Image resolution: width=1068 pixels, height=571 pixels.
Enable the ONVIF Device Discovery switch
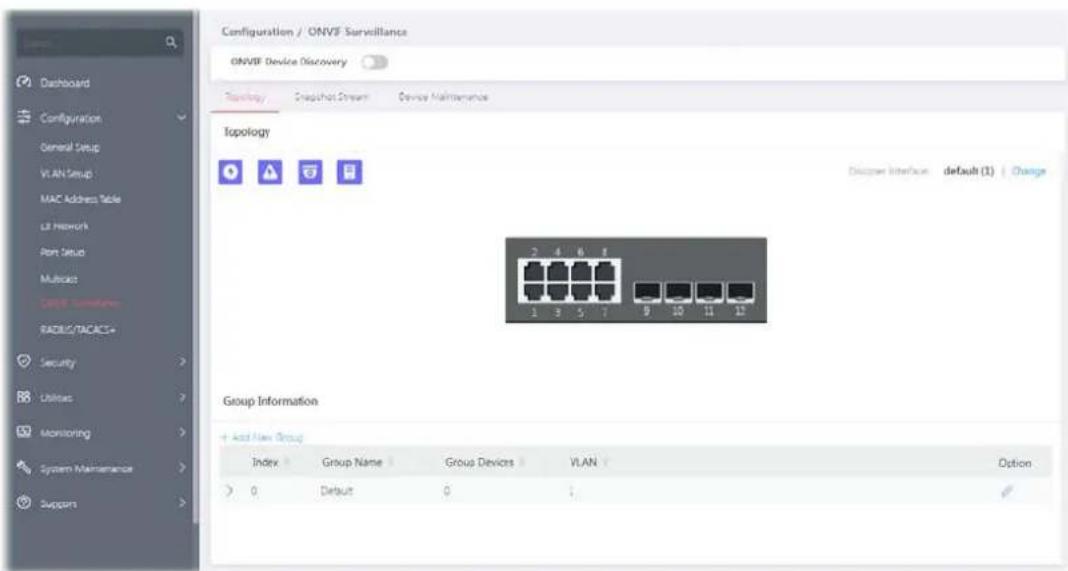(374, 63)
